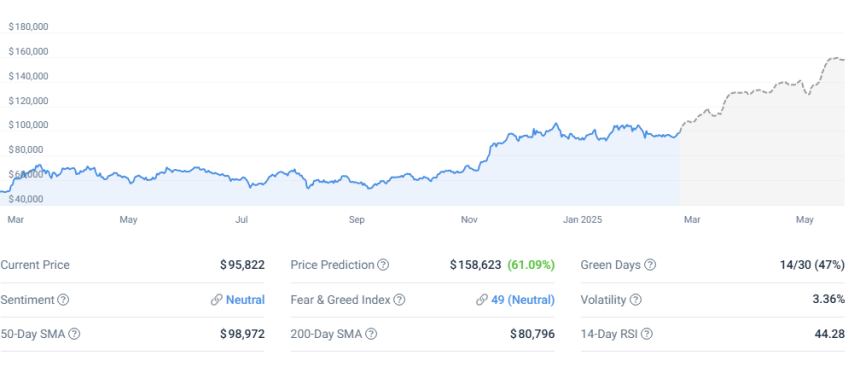Click the Jan 2025 axis label
Viewport: 860px width, 367px height.
(x=582, y=220)
